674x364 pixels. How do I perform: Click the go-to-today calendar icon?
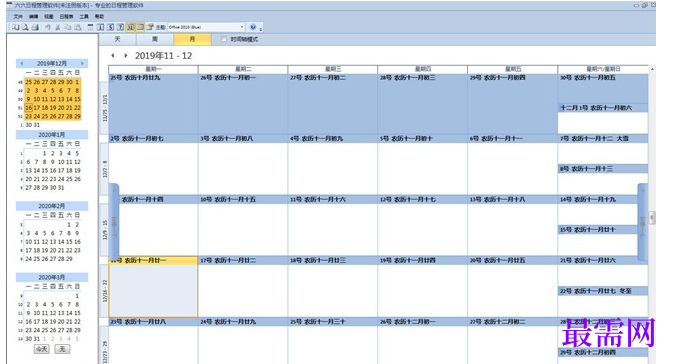90,27
